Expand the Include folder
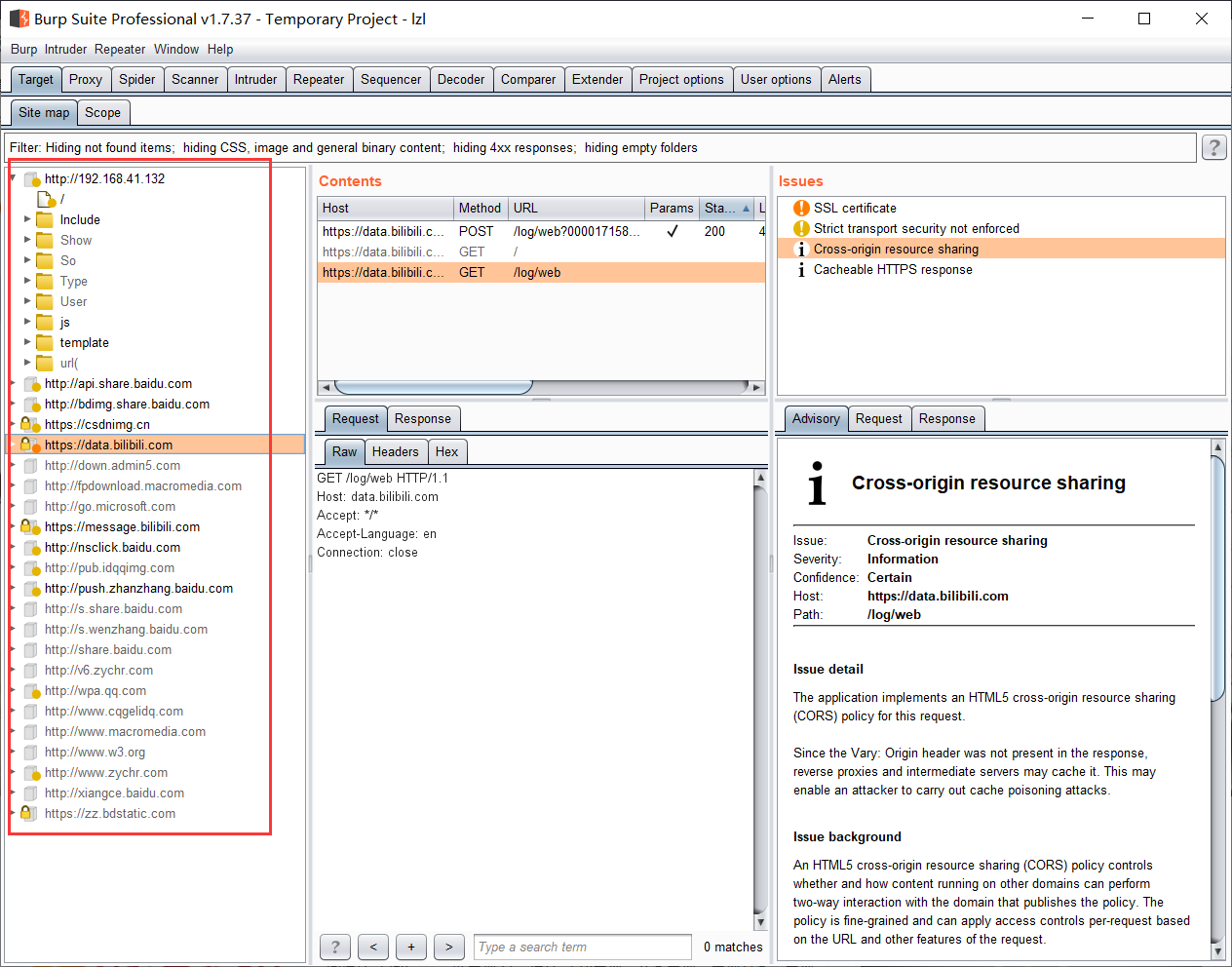 28,219
